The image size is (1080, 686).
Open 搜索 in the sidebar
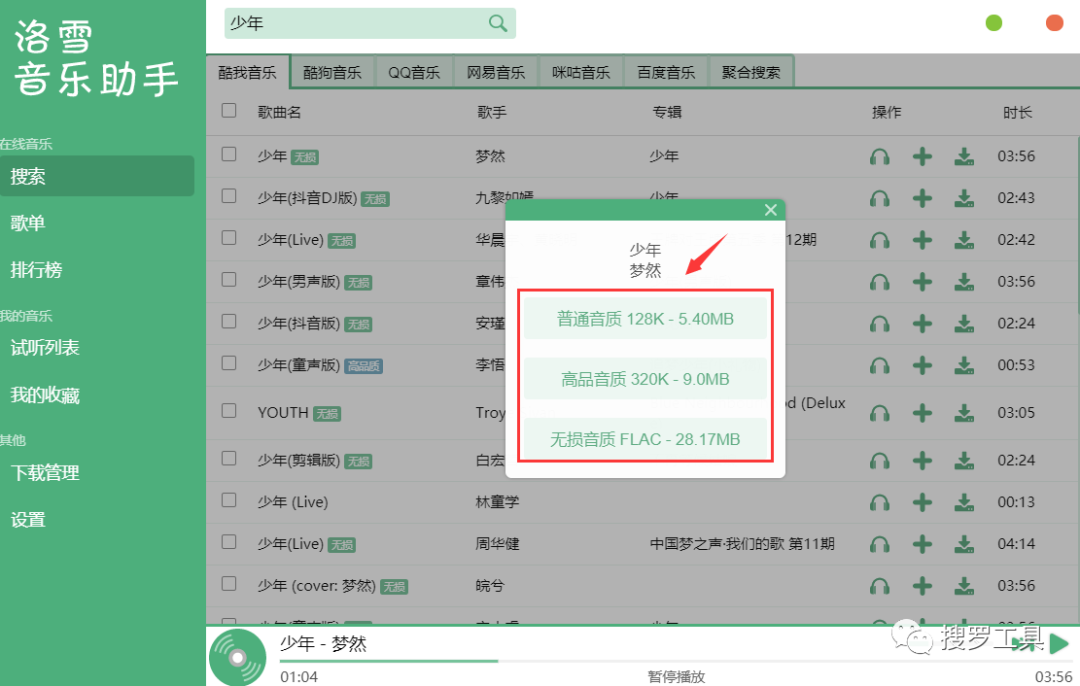[x=97, y=176]
